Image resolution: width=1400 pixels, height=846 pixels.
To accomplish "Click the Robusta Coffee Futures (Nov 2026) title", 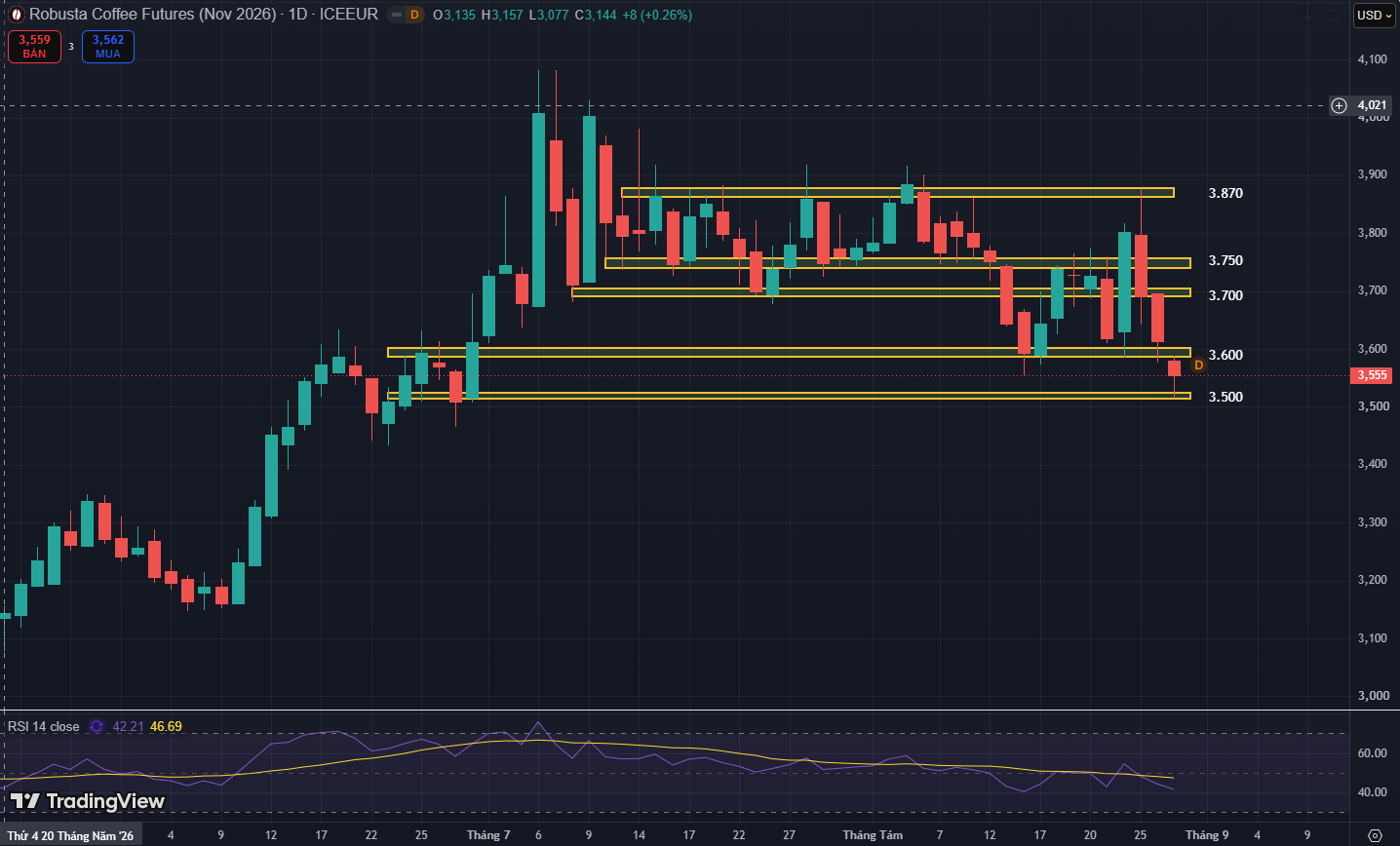I will pos(155,15).
